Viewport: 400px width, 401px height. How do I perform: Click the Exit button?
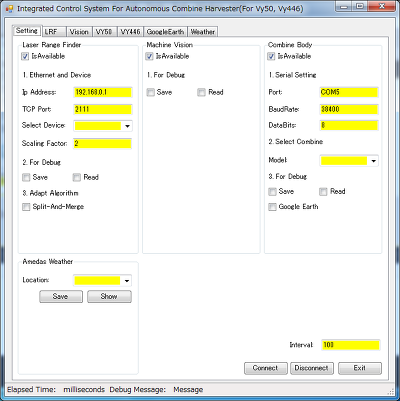[360, 368]
